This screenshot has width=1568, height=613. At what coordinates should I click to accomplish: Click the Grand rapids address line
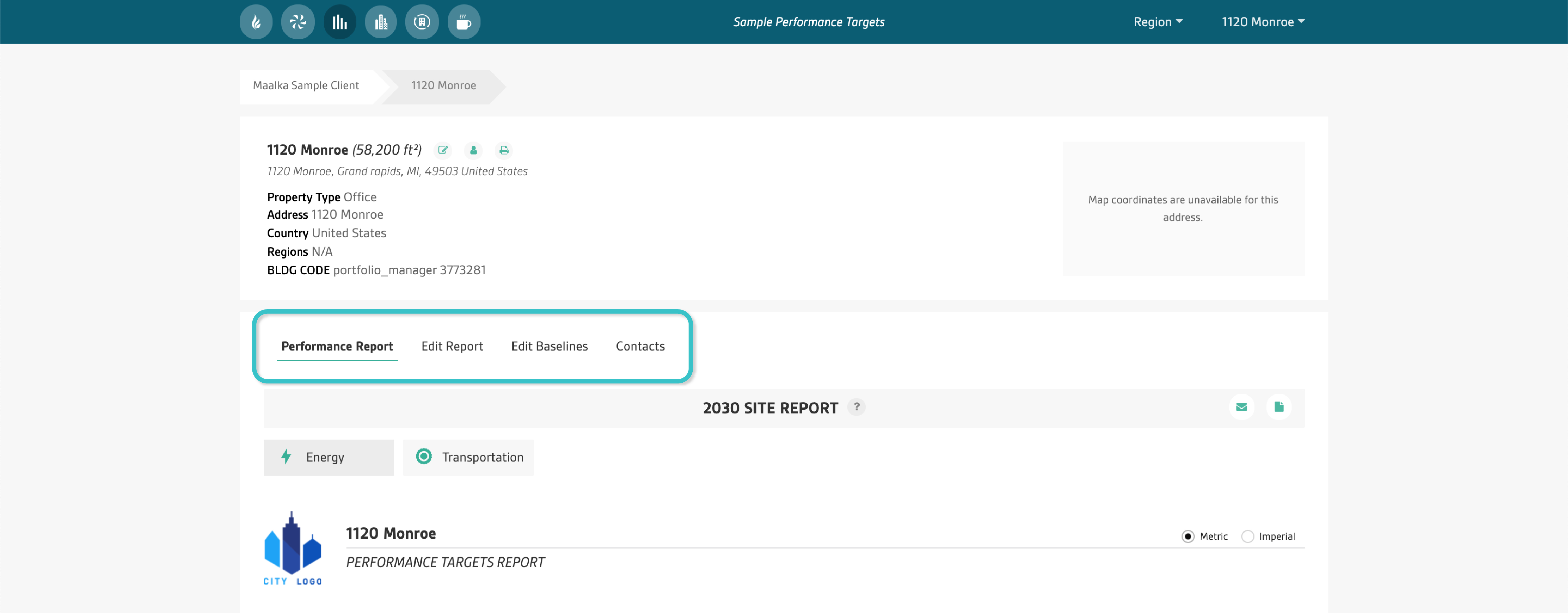click(397, 172)
